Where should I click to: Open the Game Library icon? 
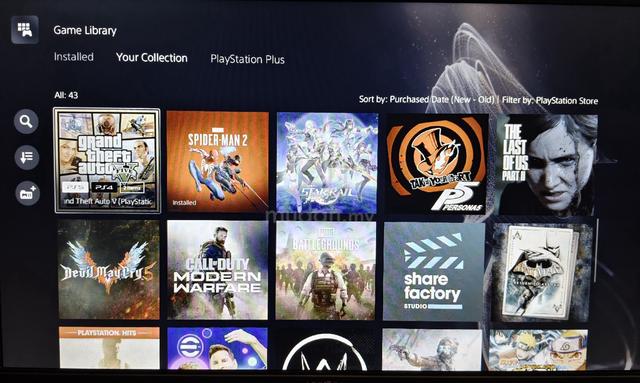(24, 29)
